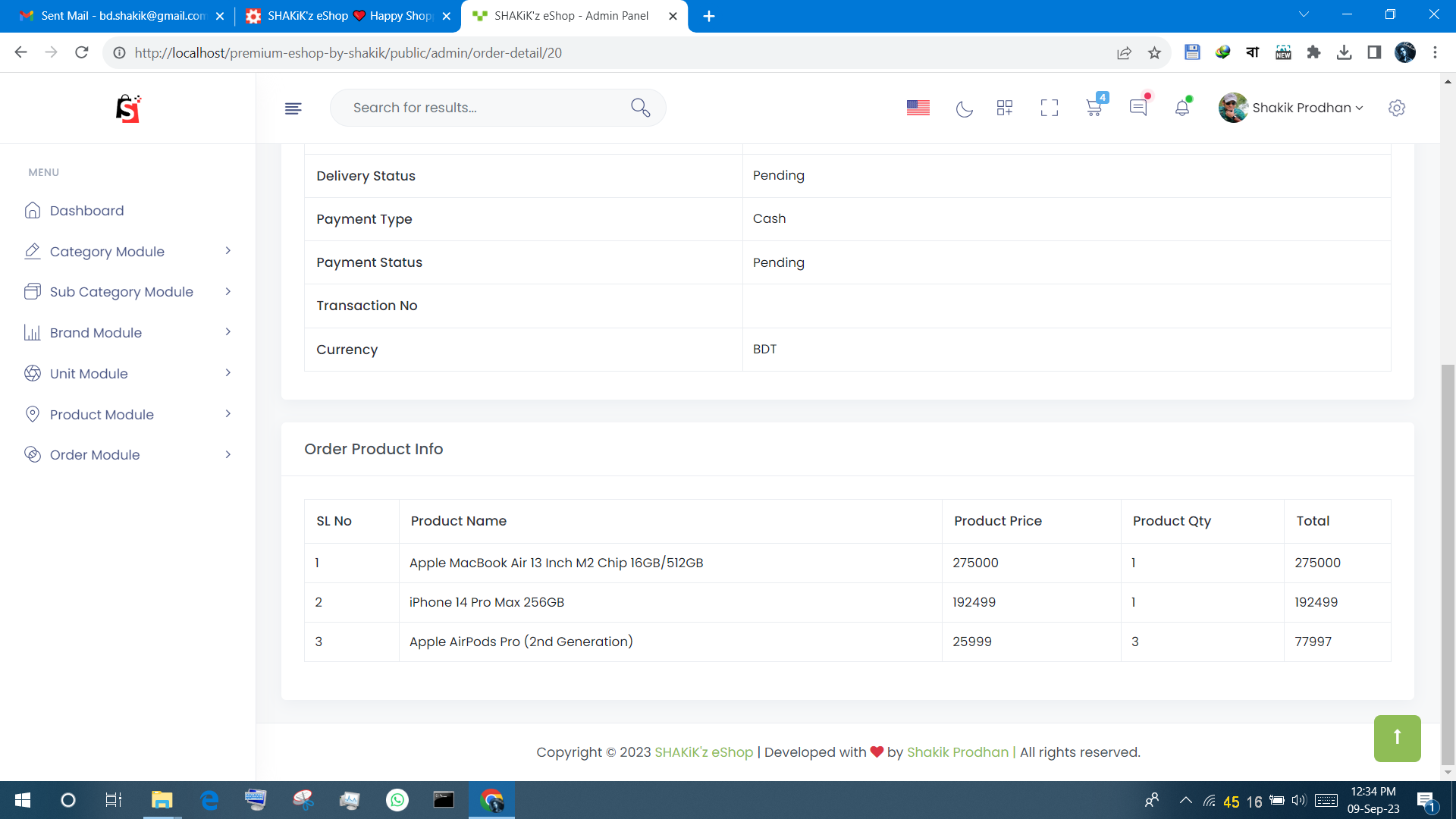Screen dimensions: 1456x819
Task: Switch to the Sent Mail Gmail tab
Action: pyautogui.click(x=121, y=16)
